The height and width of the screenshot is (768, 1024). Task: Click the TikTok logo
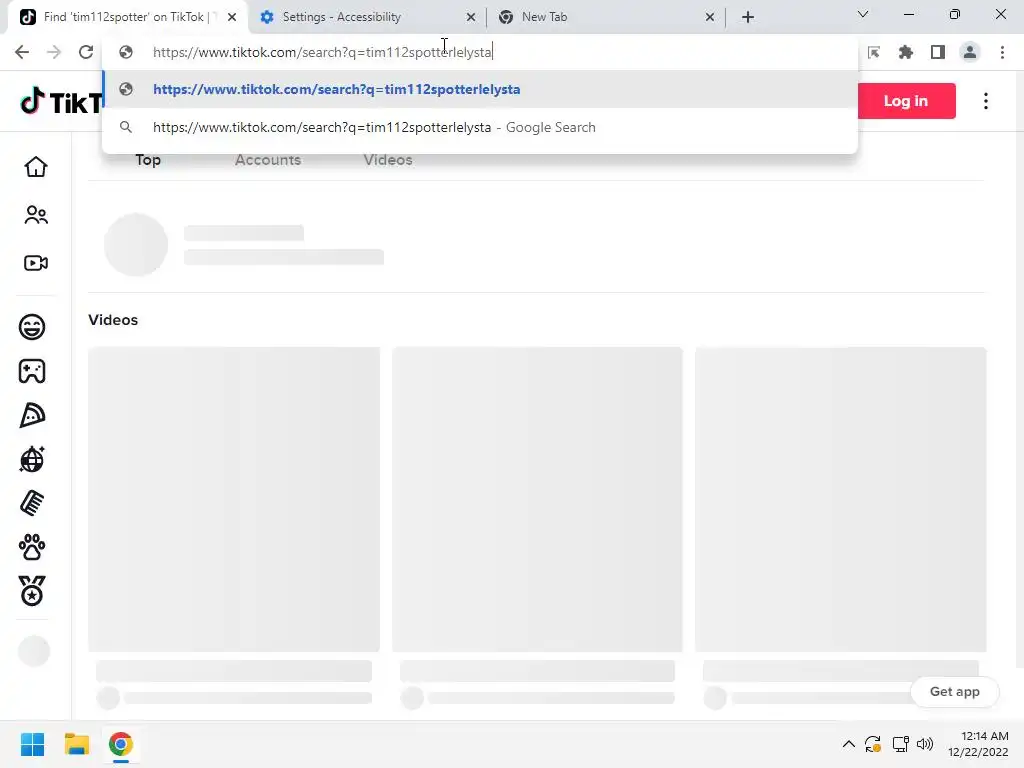61,102
